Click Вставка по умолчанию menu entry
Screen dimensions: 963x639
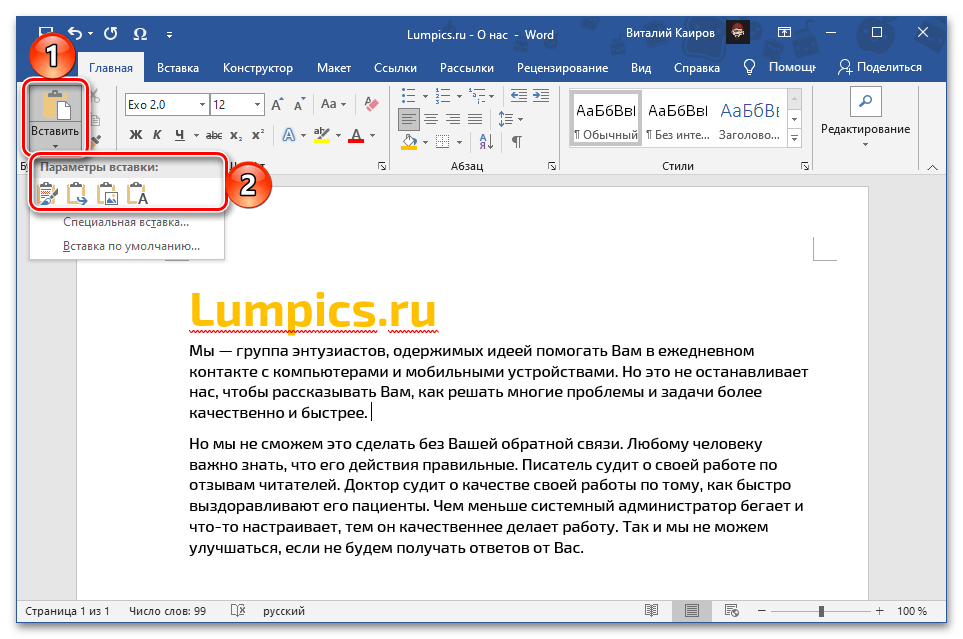[131, 245]
